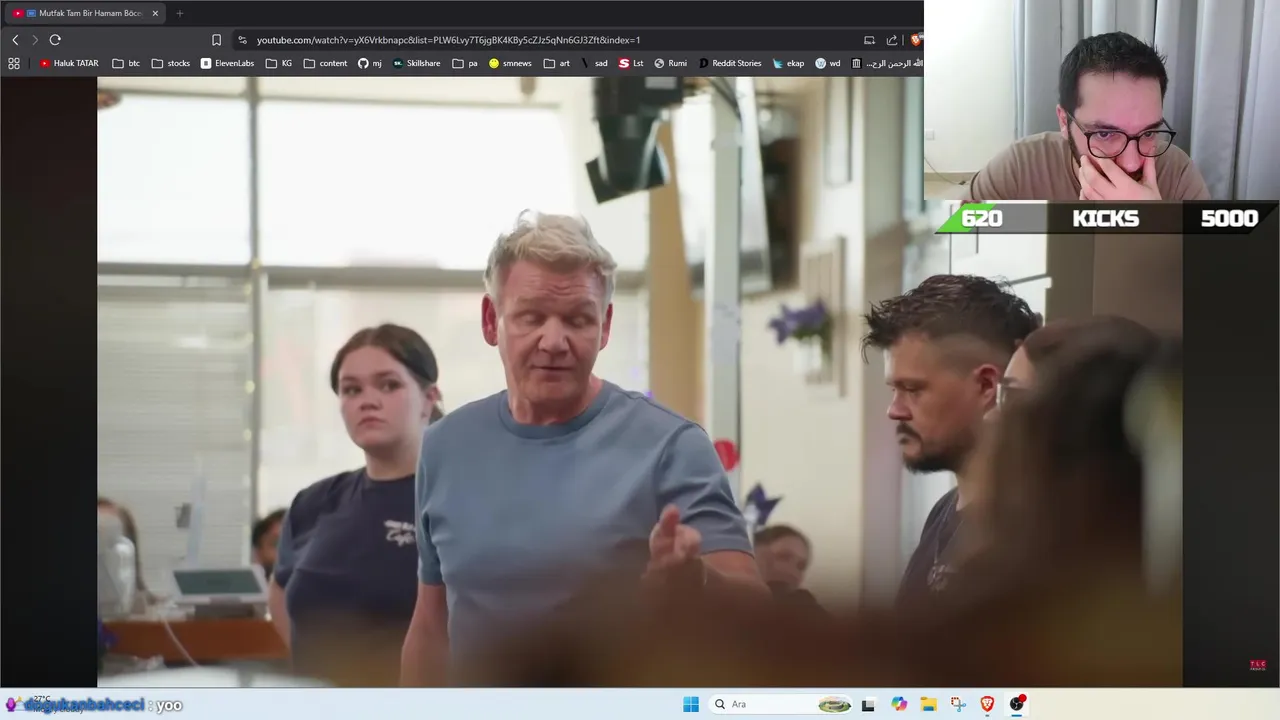Open the Lst bookmark
The height and width of the screenshot is (720, 1280).
click(631, 63)
